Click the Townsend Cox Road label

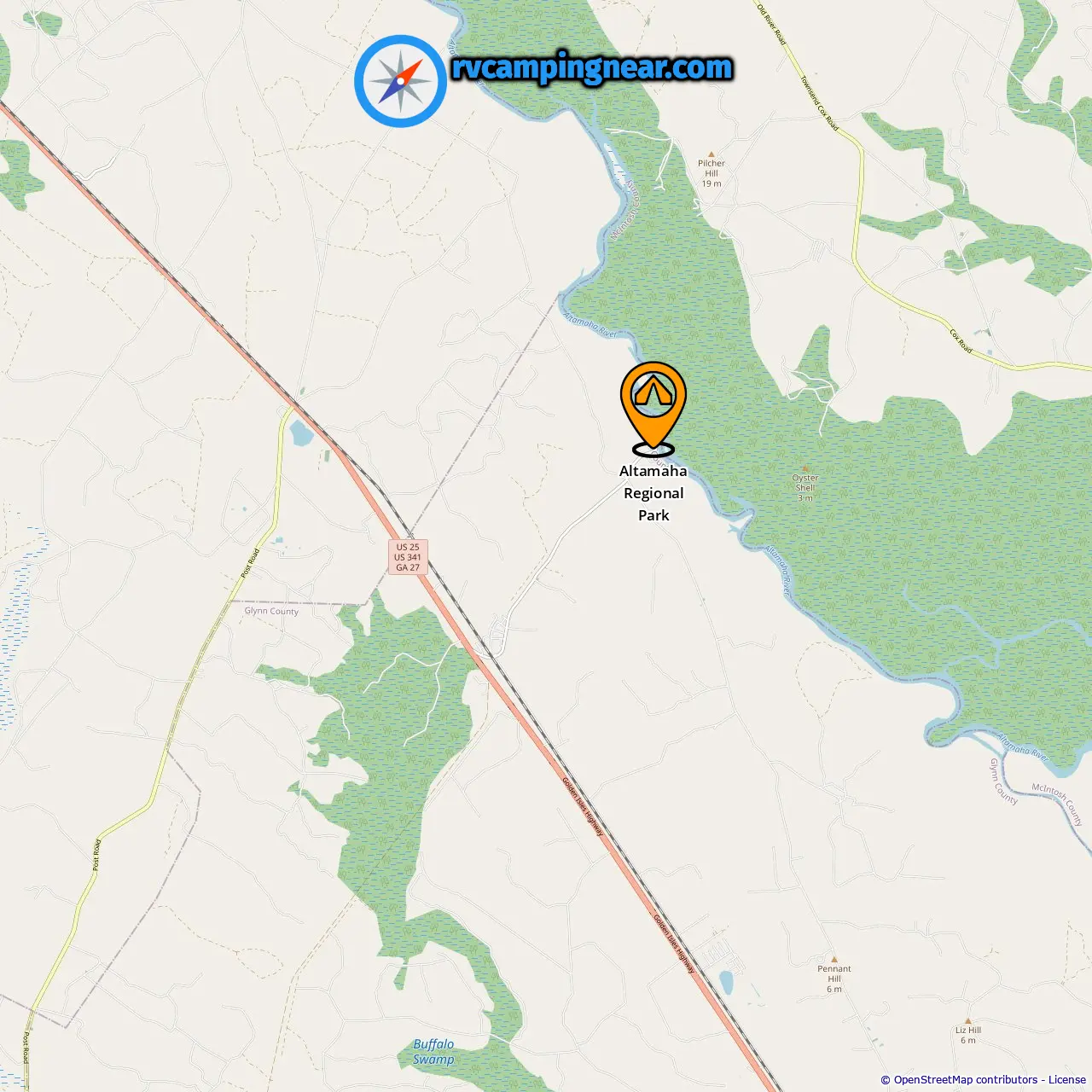click(820, 103)
